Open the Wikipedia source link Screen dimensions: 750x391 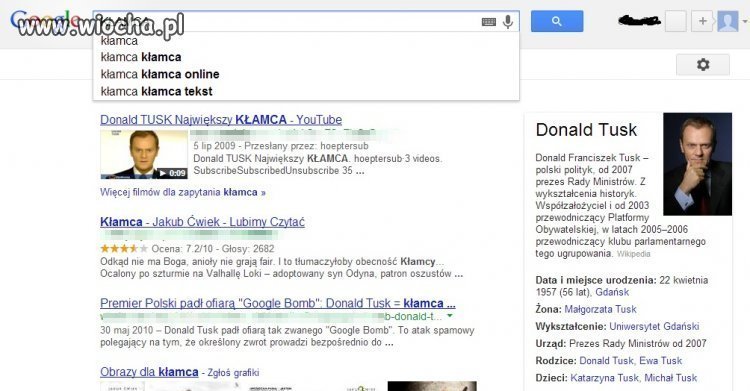point(633,254)
